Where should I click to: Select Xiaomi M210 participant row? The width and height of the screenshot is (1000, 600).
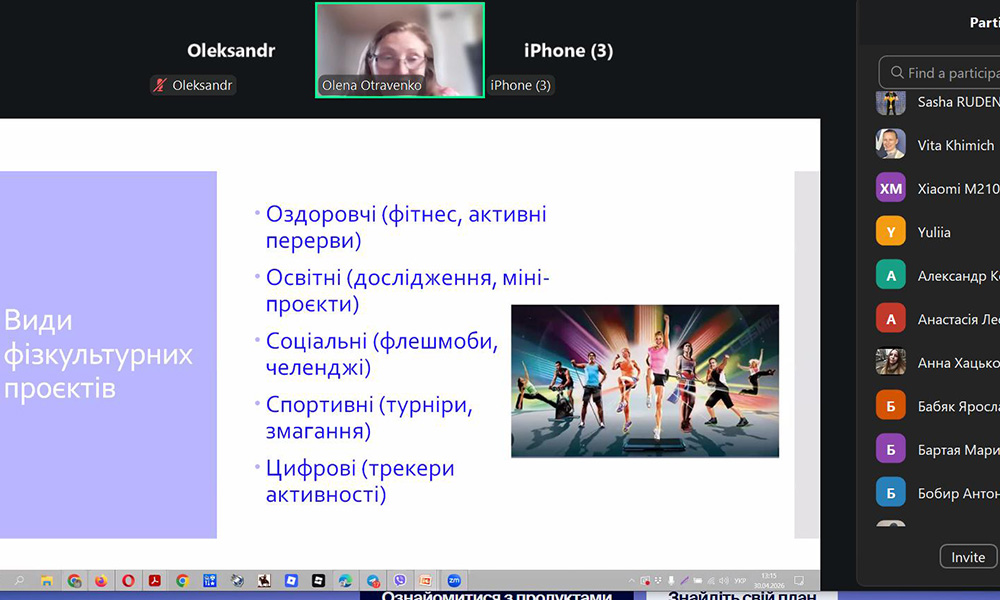[x=938, y=188]
